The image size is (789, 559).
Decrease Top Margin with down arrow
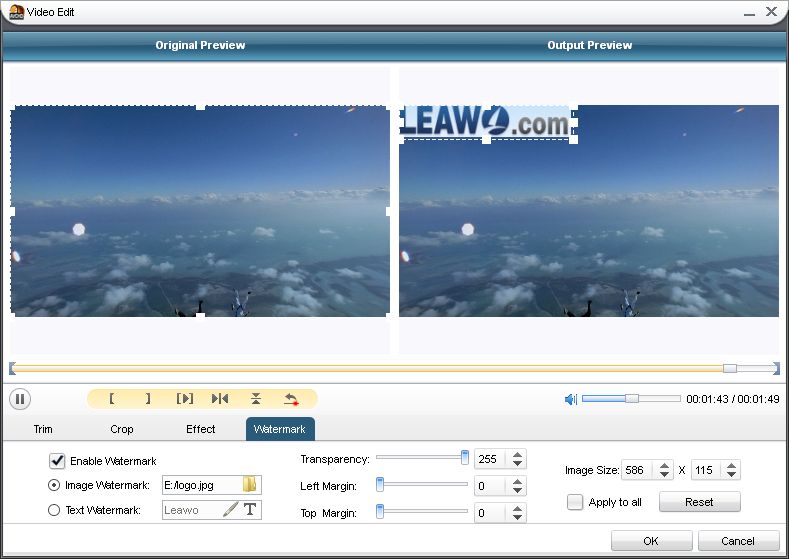pyautogui.click(x=517, y=517)
